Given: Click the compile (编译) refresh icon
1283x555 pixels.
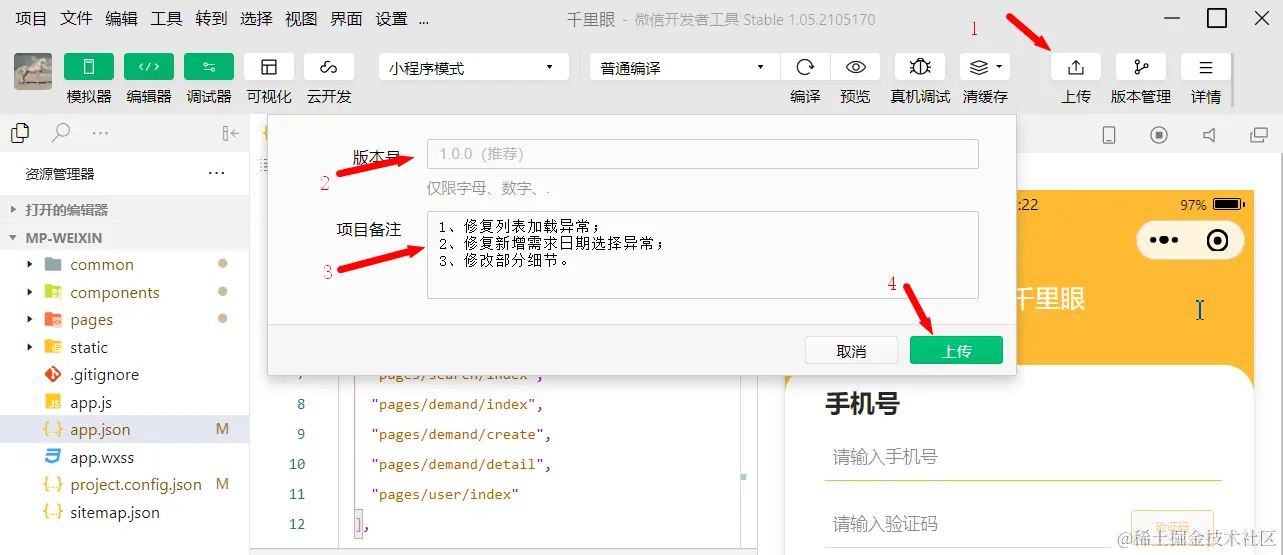Looking at the screenshot, I should tap(805, 67).
